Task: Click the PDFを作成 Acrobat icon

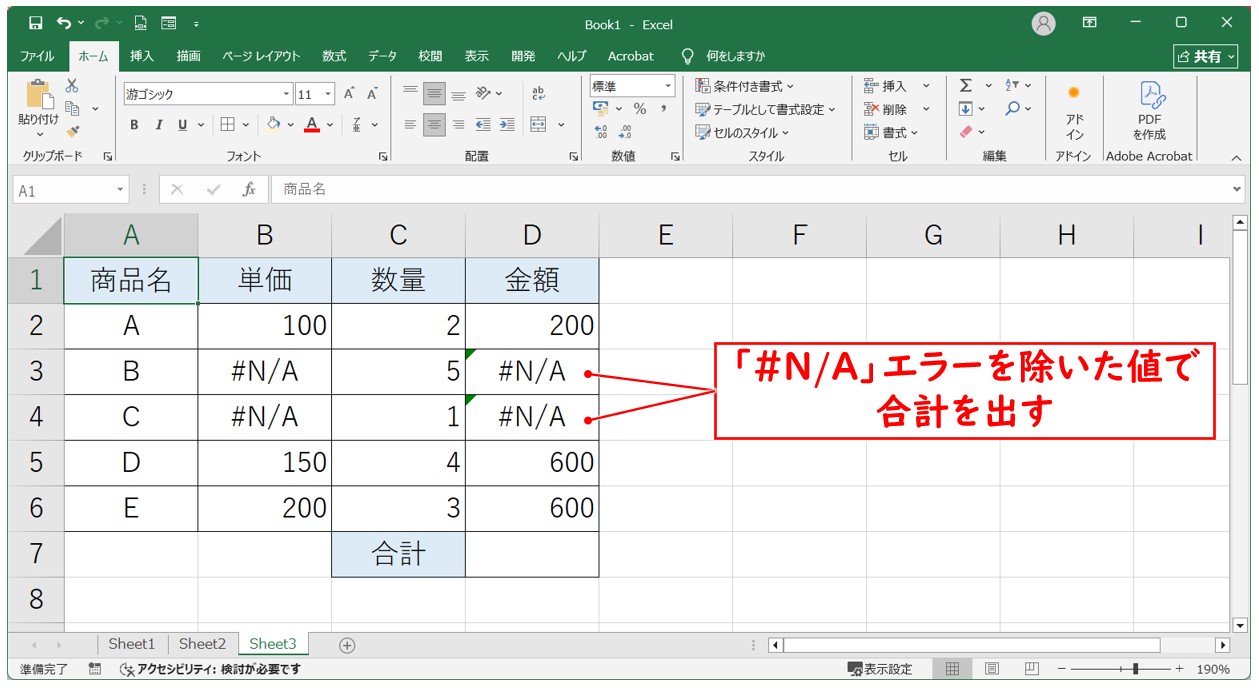Action: click(x=1149, y=110)
